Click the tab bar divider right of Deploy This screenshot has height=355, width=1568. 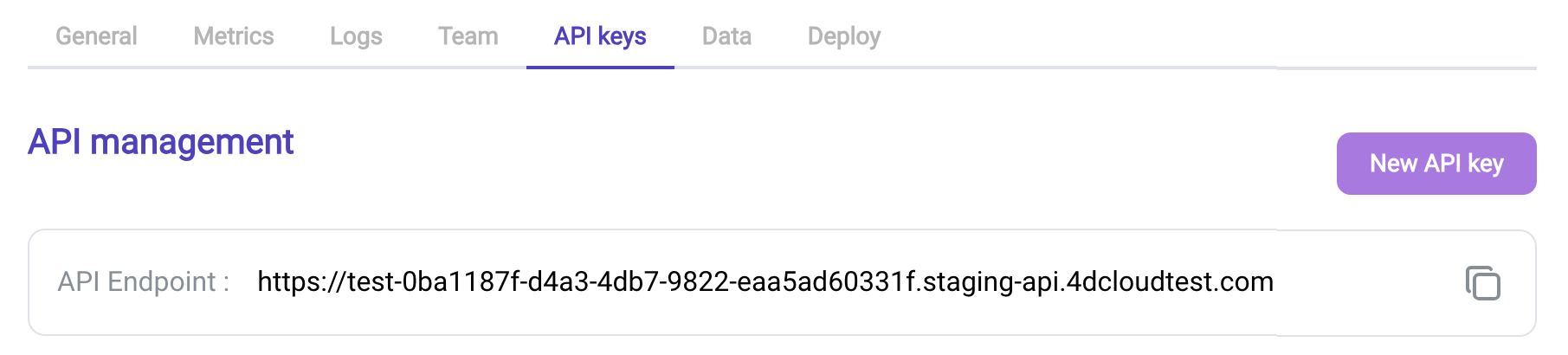(x=1212, y=67)
